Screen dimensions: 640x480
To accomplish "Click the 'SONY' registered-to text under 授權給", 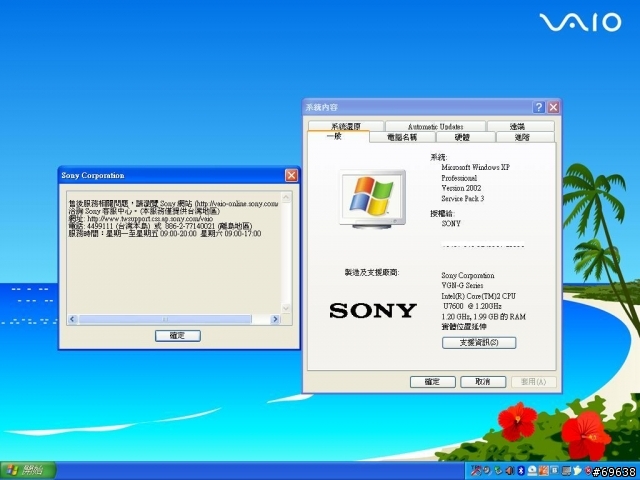I will (451, 223).
